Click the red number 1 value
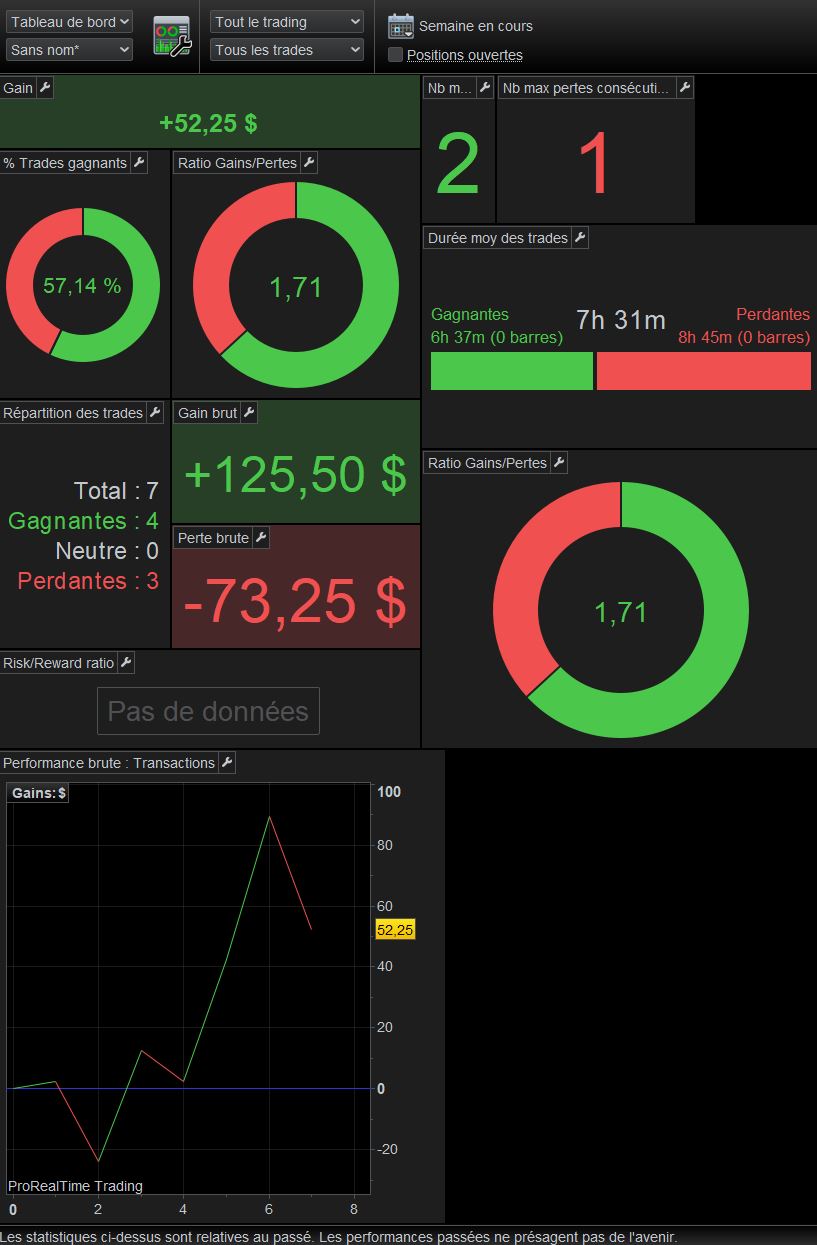Screen dimensions: 817x1245 click(x=594, y=165)
